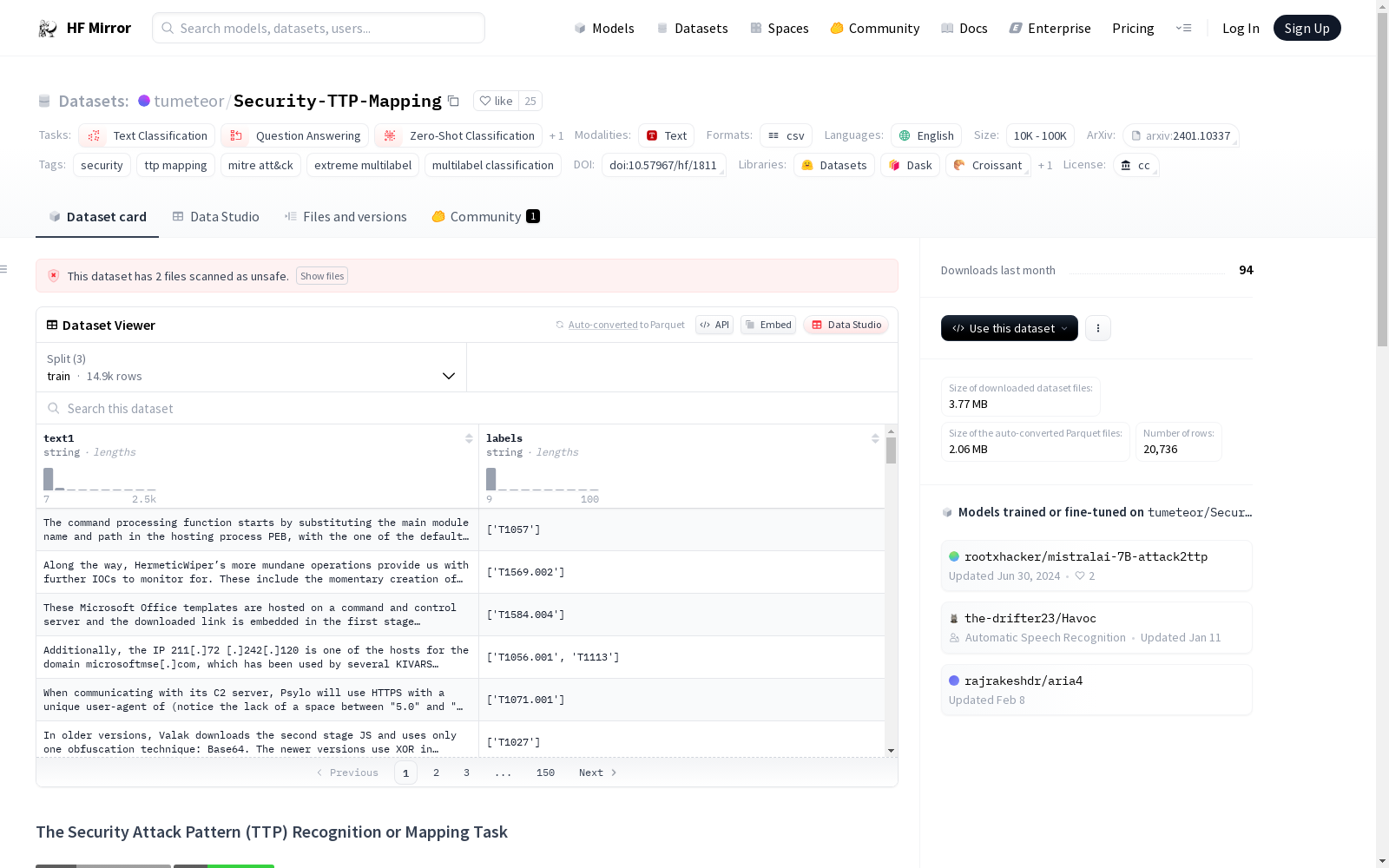Open the Use this dataset dropdown
This screenshot has height=868, width=1389.
tap(1009, 328)
